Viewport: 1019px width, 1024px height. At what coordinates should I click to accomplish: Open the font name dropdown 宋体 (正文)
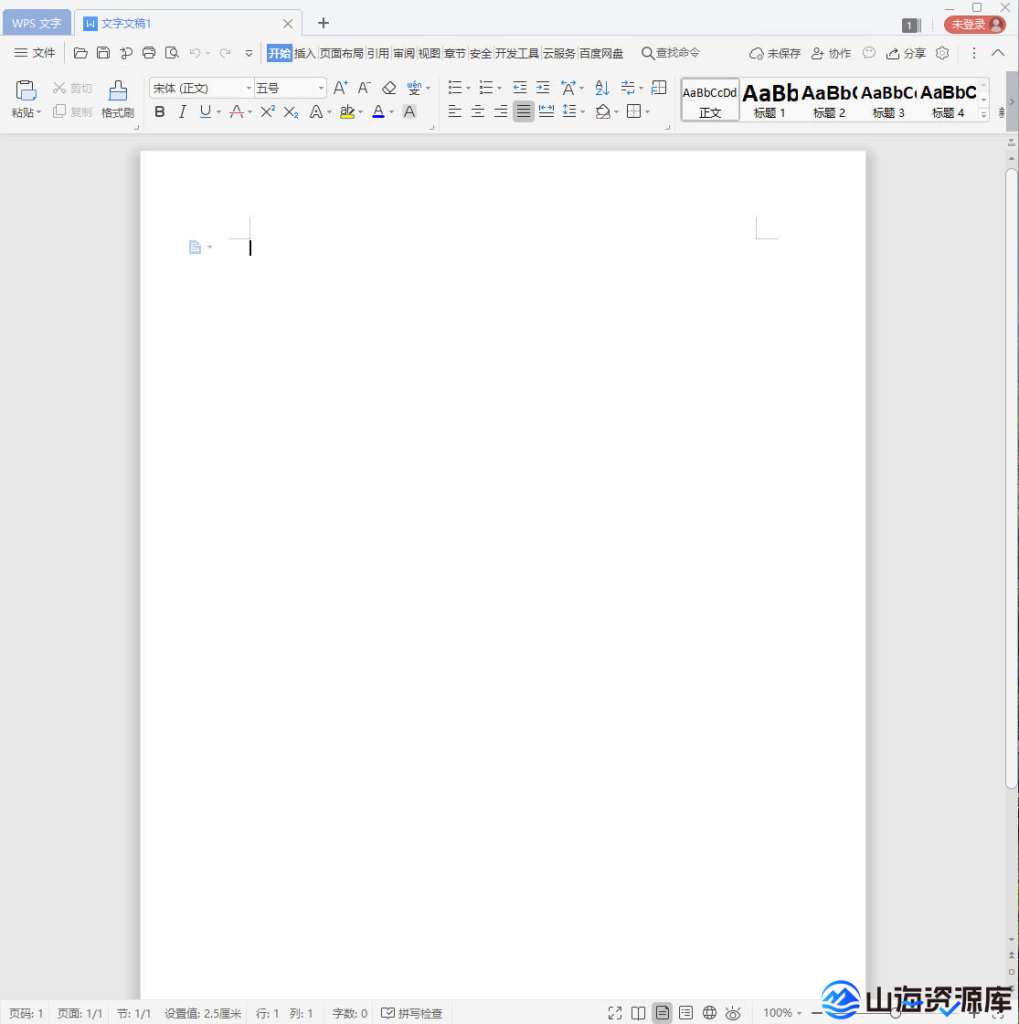coord(200,88)
